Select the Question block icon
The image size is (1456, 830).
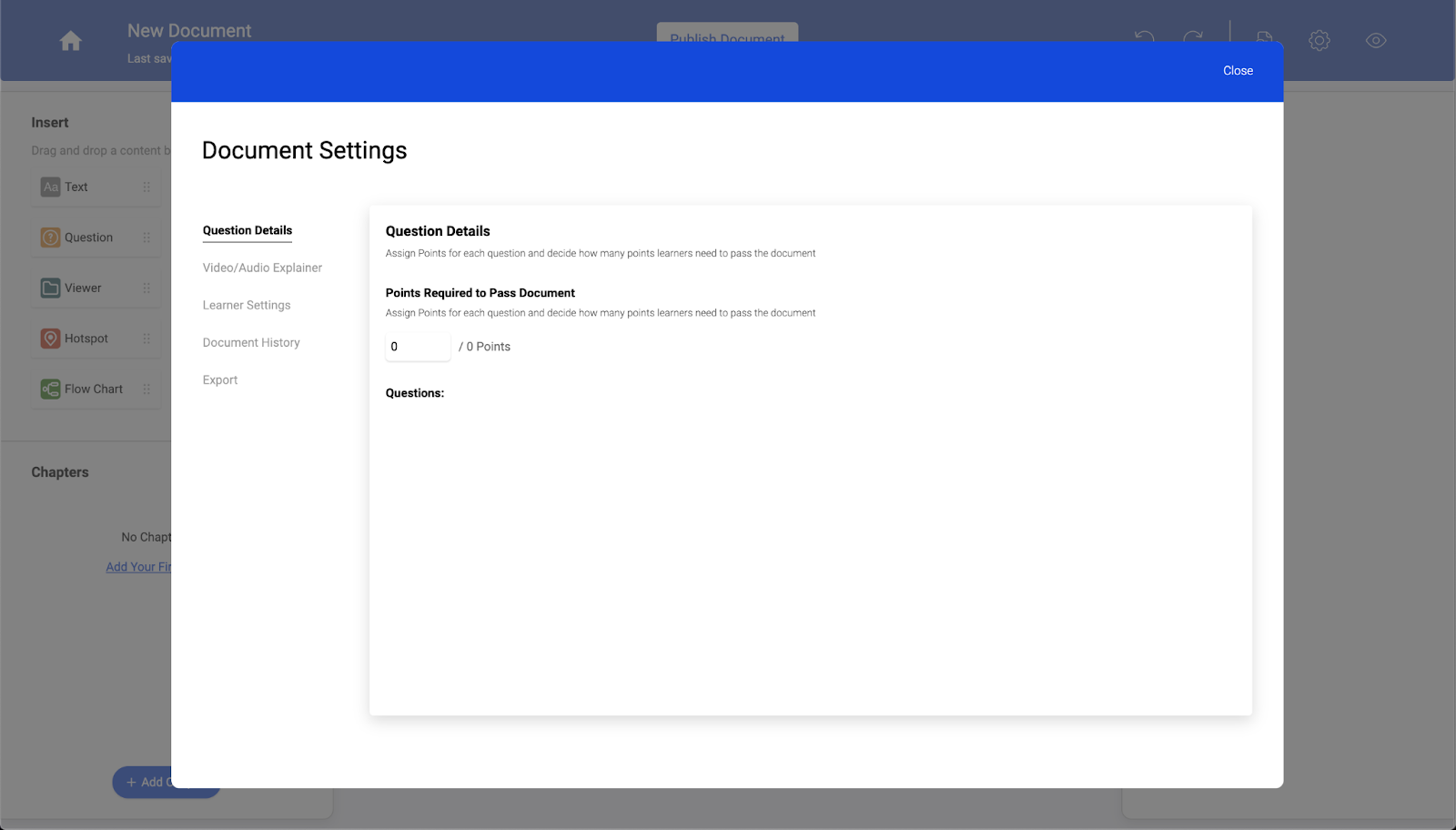point(51,238)
